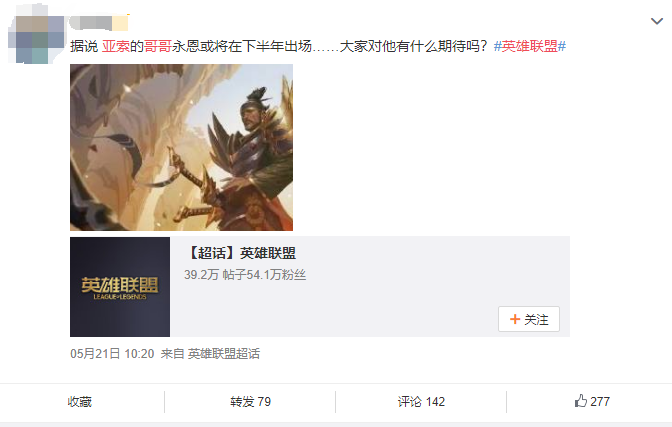
Task: Click 转发 79 to repost
Action: click(250, 402)
